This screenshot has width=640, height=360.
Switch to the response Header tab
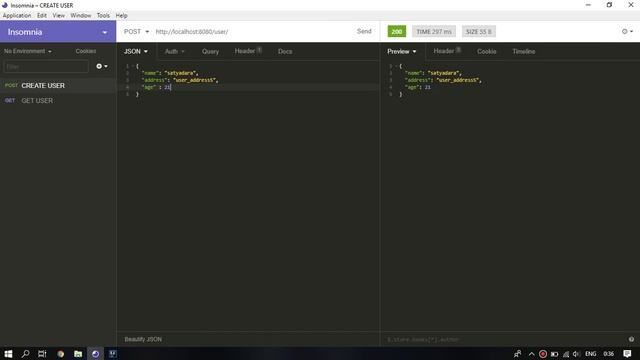(447, 51)
